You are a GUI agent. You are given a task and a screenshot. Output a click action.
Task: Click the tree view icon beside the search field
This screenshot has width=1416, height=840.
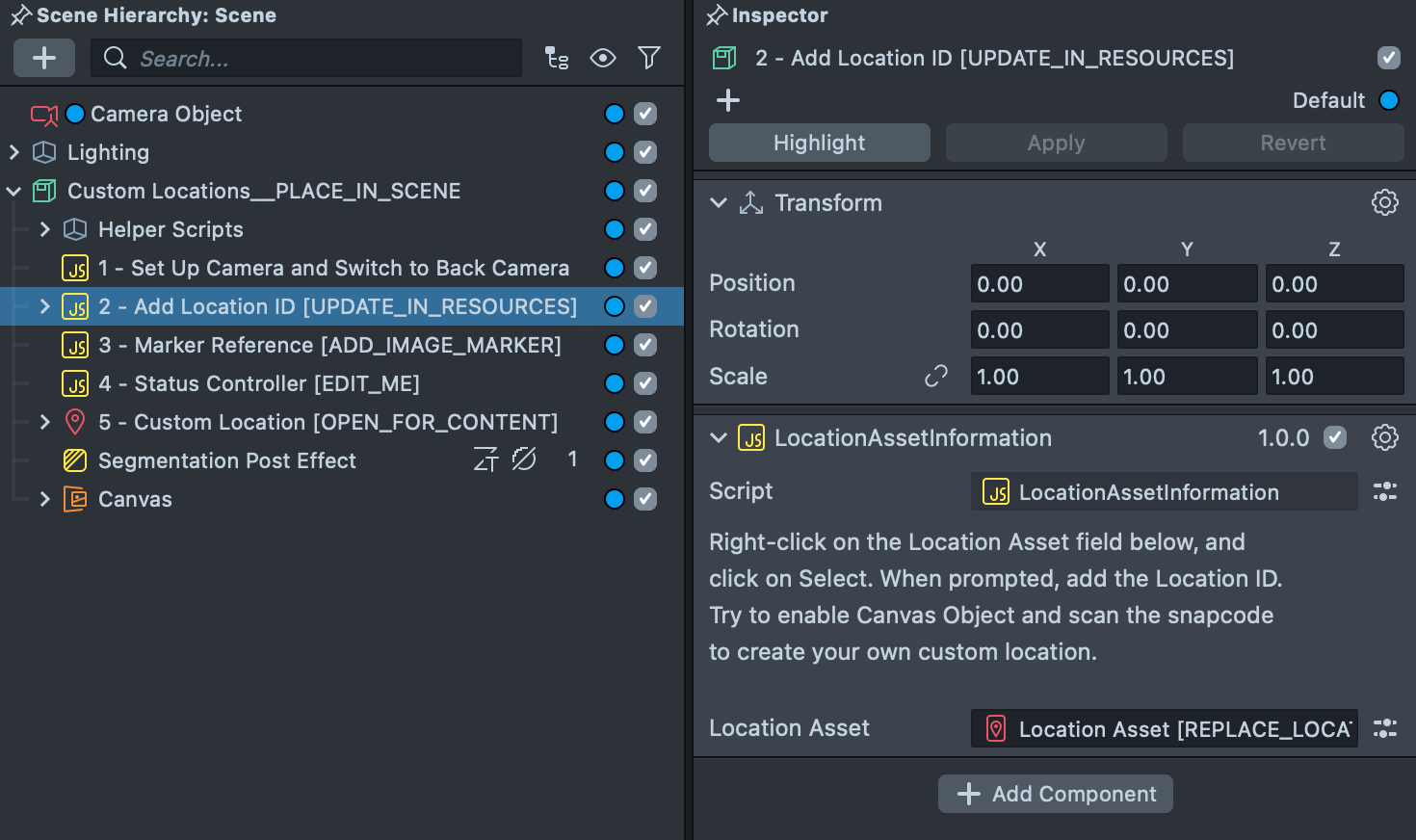557,58
